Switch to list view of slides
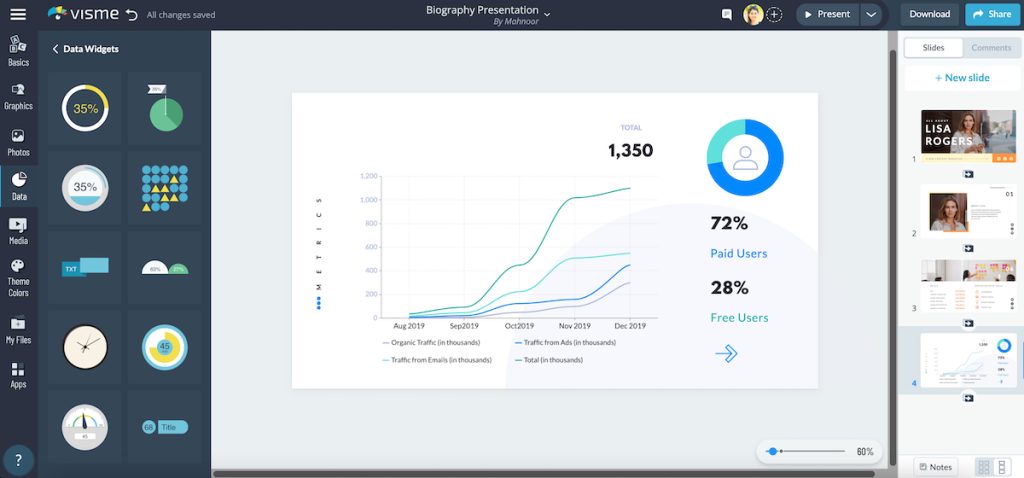 point(1003,467)
